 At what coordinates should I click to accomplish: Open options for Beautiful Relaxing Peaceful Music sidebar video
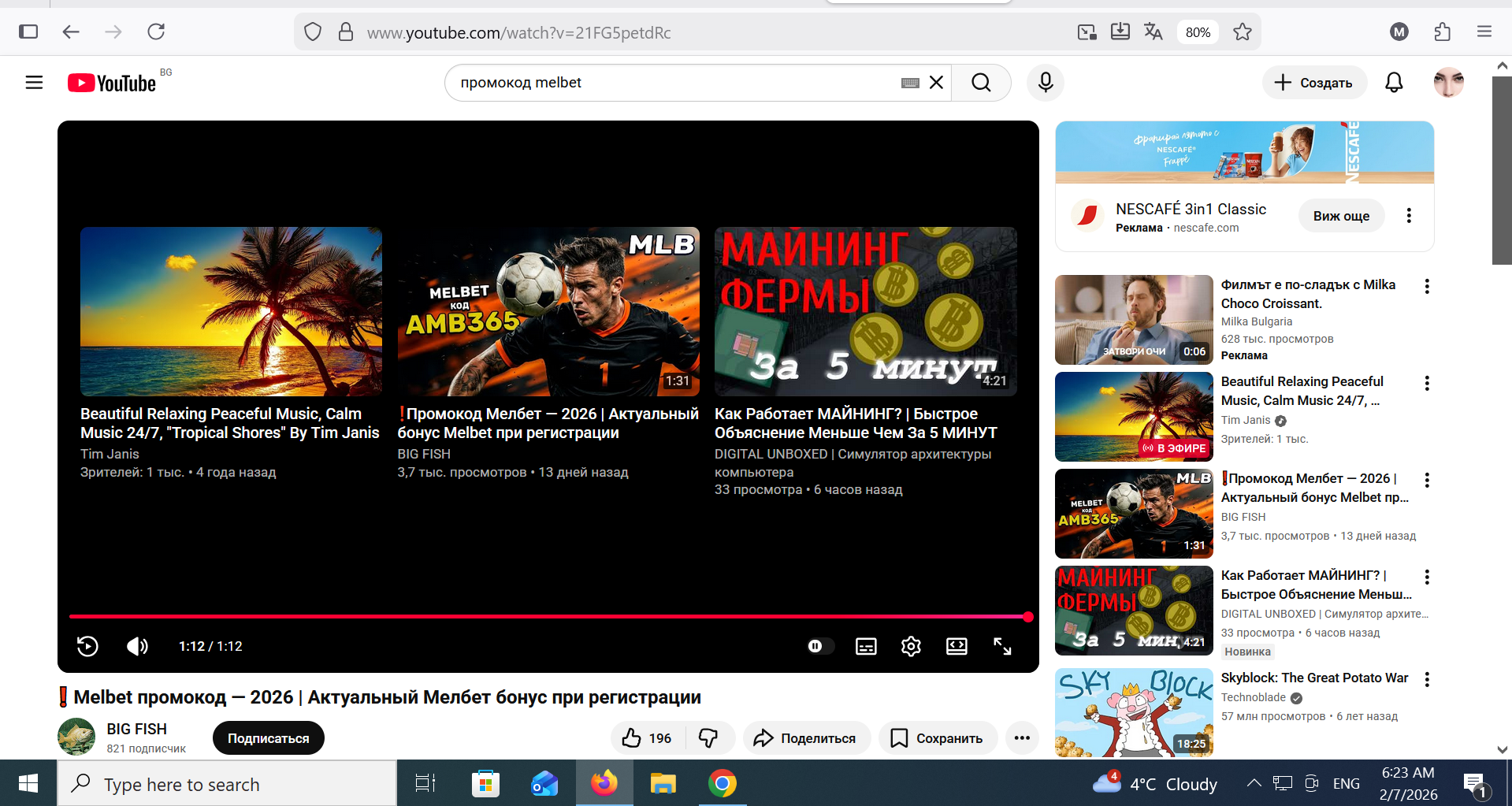tap(1427, 383)
